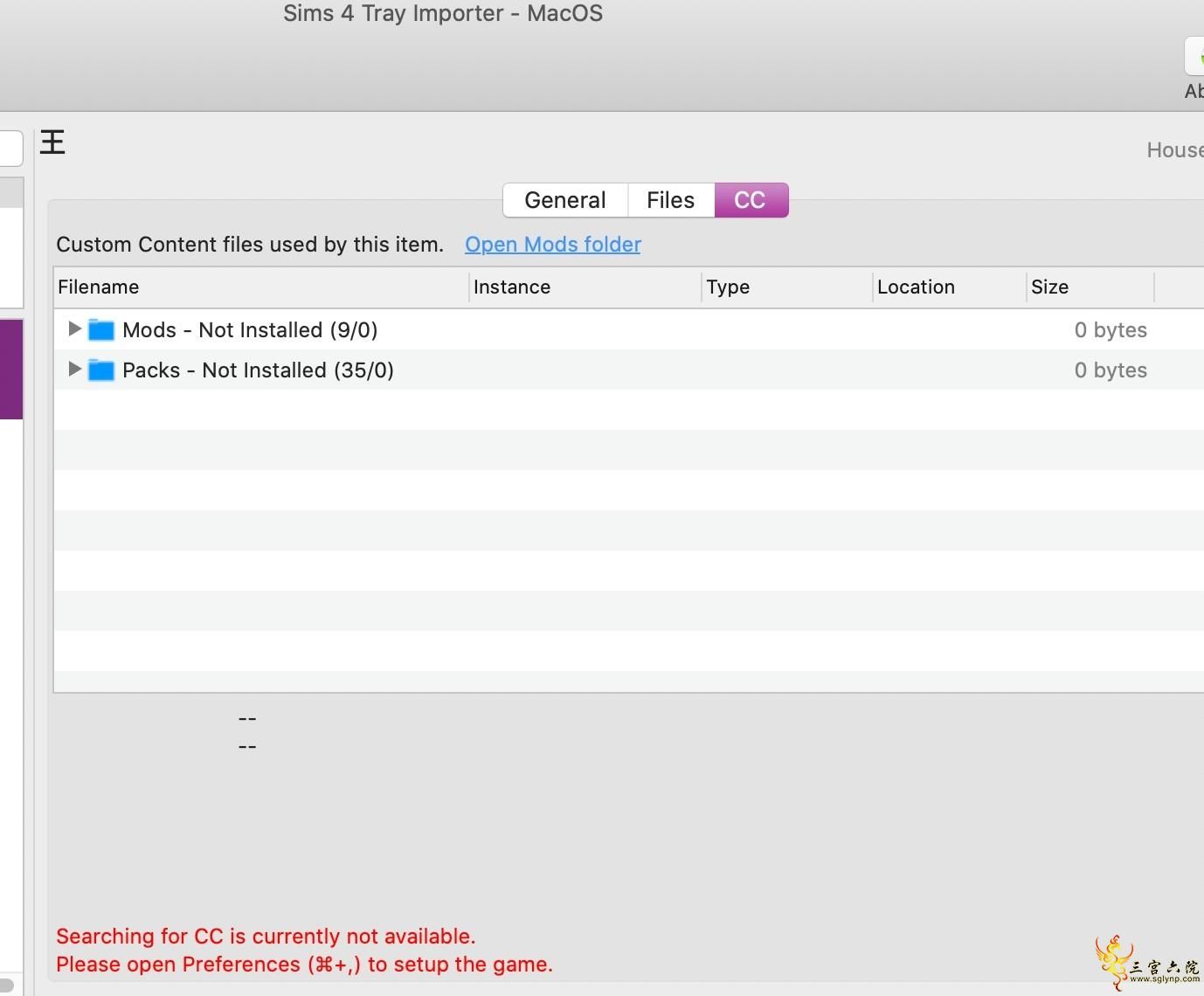Viewport: 1204px width, 996px height.
Task: Click the purple selected item in left list
Action: tap(11, 369)
